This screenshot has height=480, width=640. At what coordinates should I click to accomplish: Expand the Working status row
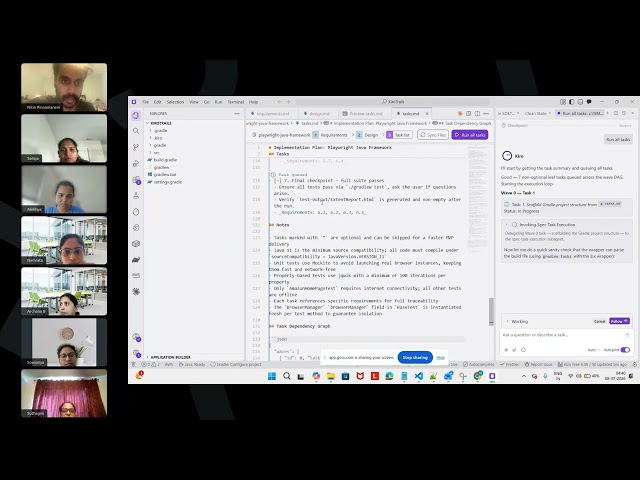click(507, 321)
